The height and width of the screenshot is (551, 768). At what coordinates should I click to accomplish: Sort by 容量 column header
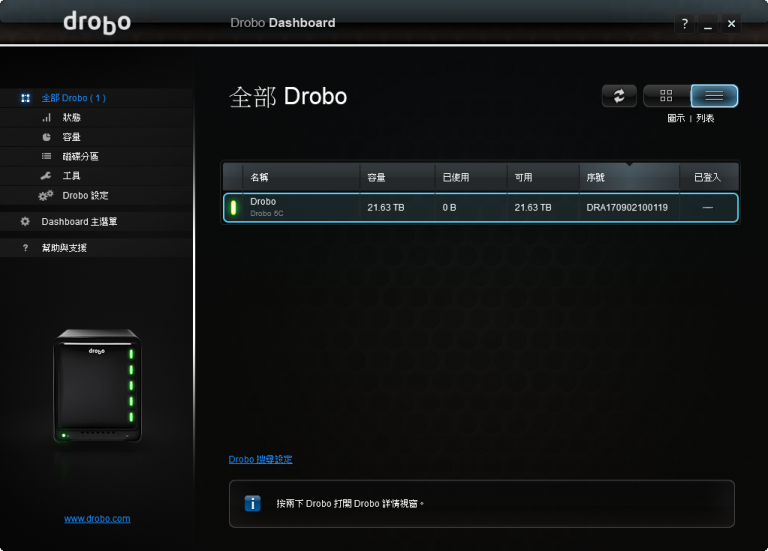pos(397,177)
